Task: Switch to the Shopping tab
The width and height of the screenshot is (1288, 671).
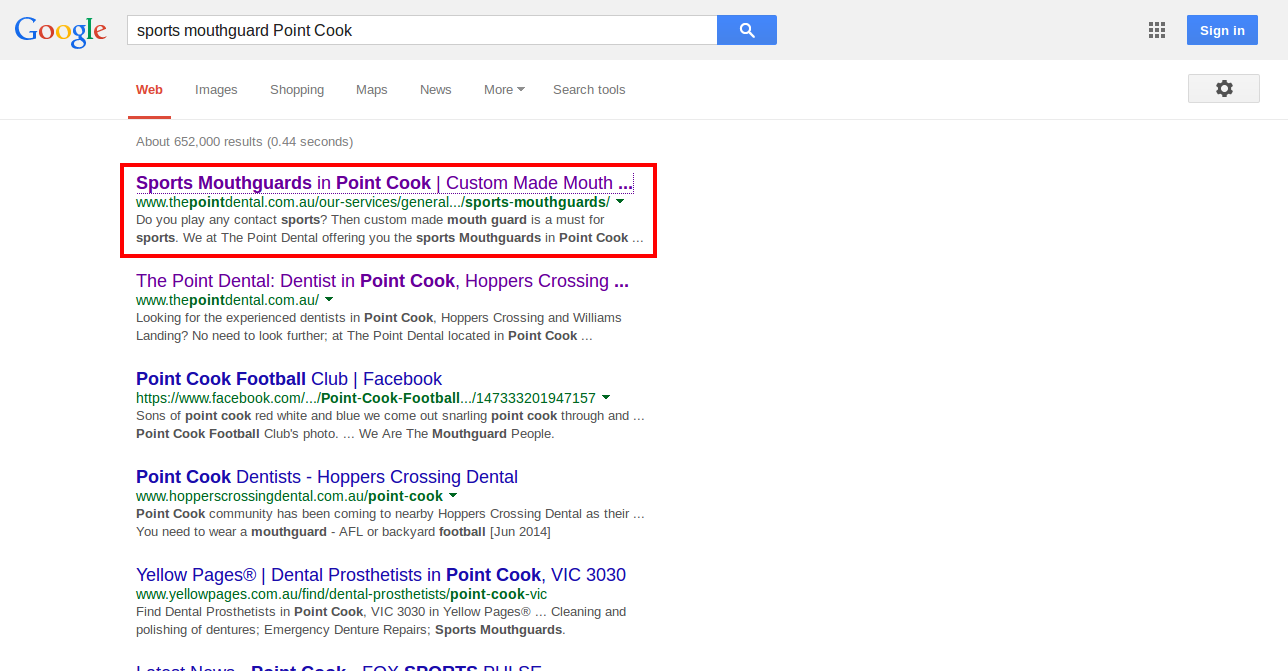Action: point(297,90)
